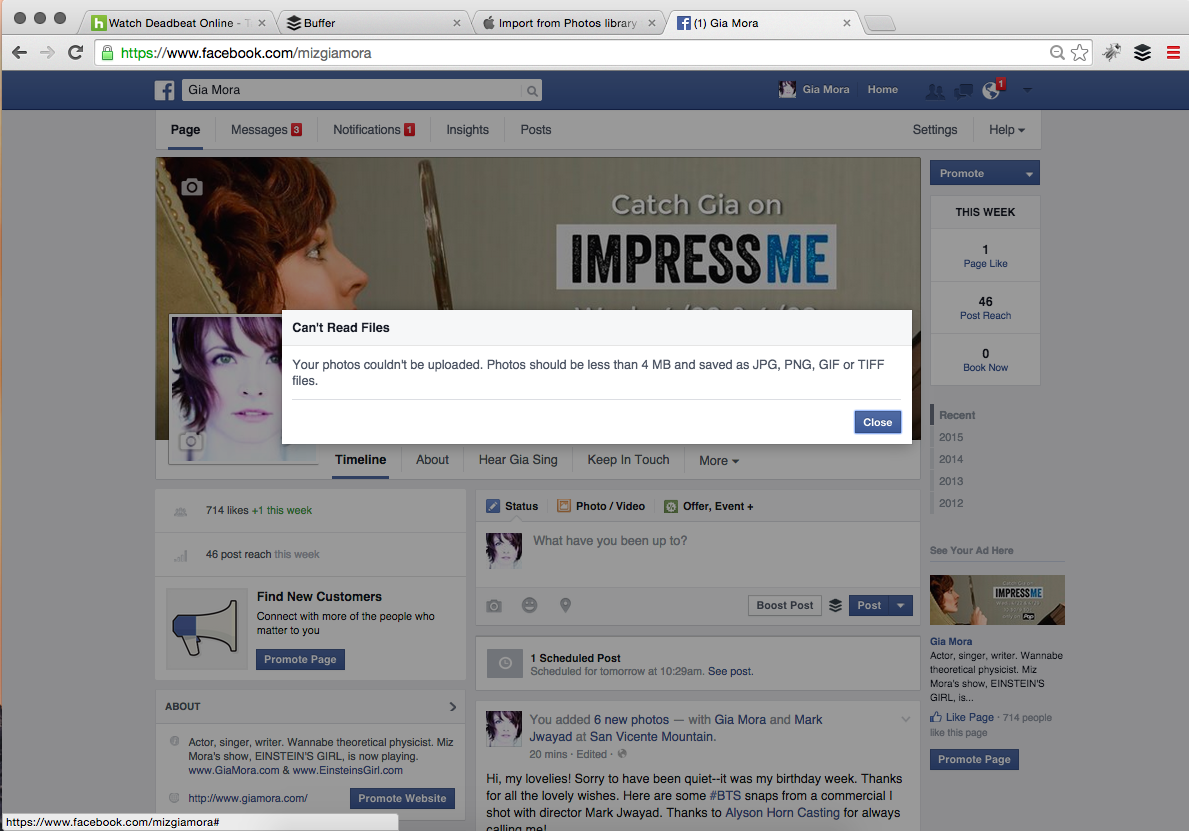Screen dimensions: 1189x831
Task: Select the About tab
Action: pos(432,459)
